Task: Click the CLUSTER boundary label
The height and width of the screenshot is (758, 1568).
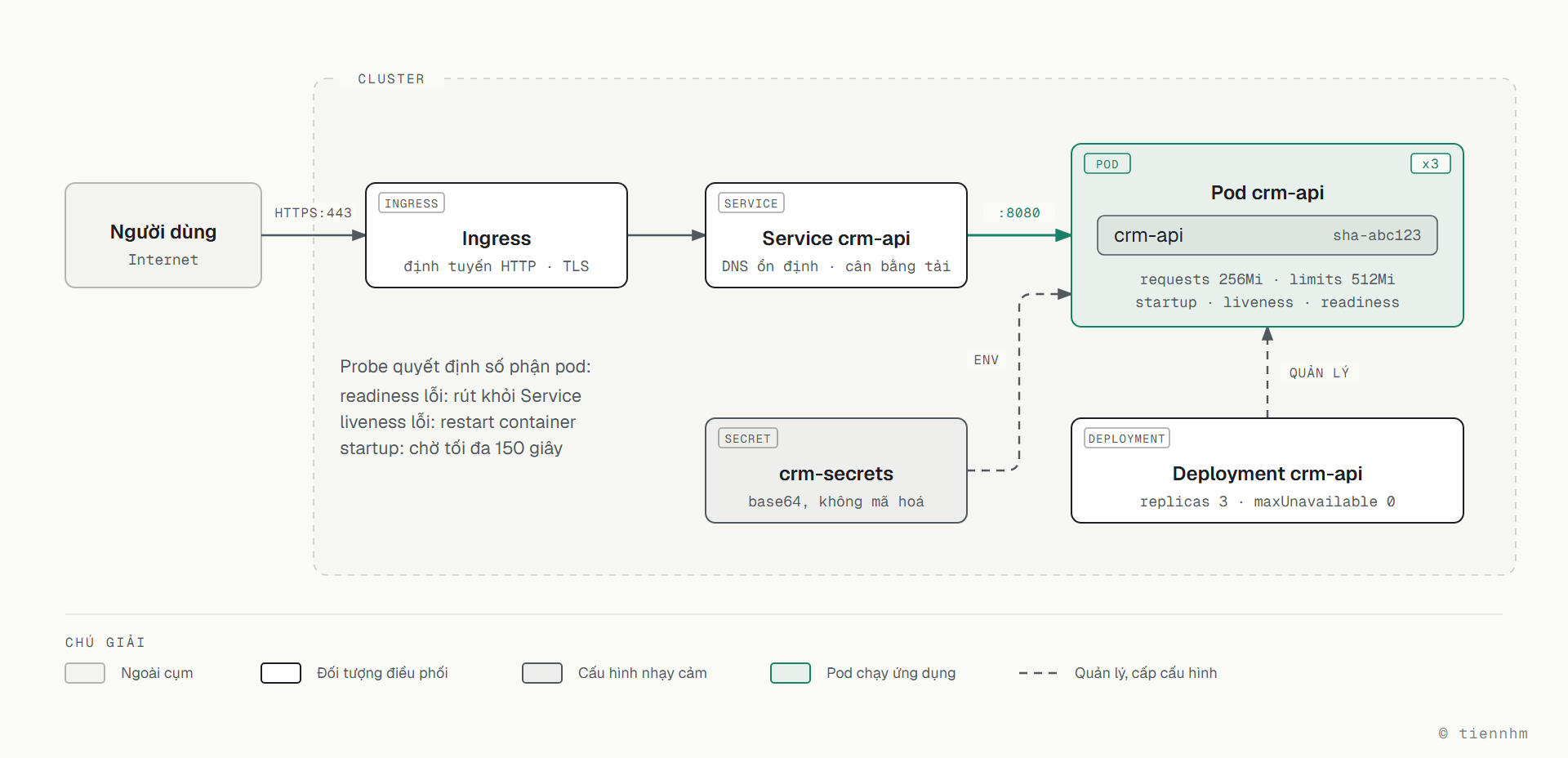Action: 391,79
